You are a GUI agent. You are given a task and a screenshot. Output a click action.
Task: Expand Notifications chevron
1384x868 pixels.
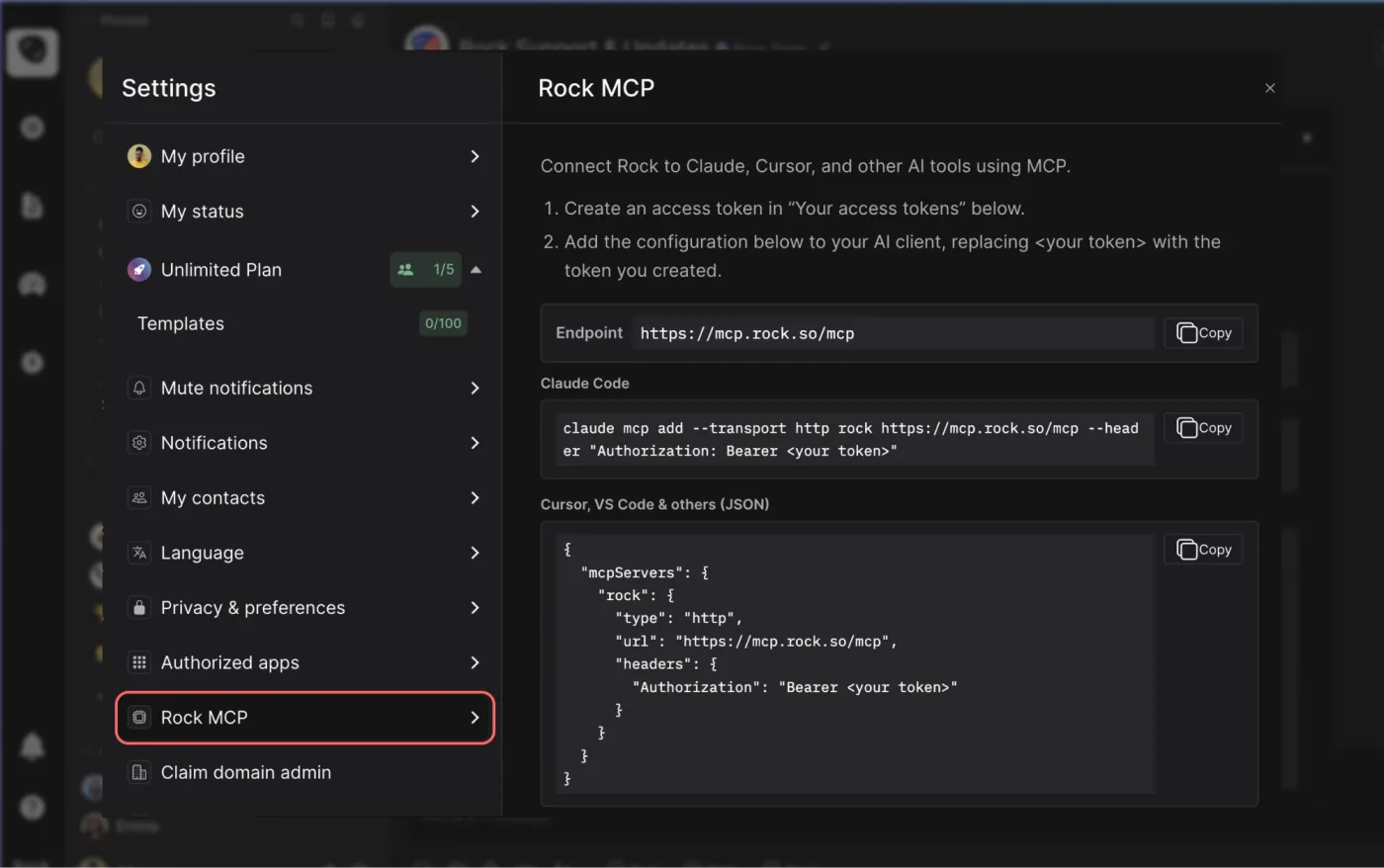click(475, 443)
